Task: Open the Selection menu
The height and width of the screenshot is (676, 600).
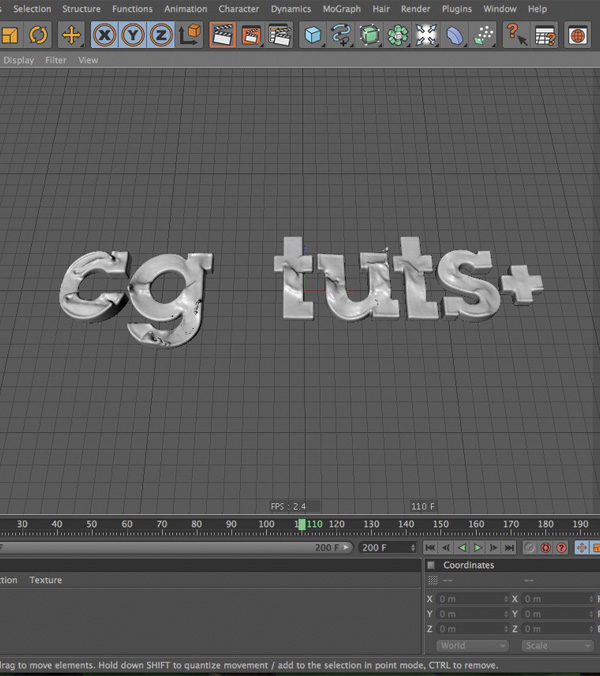Action: 32,9
